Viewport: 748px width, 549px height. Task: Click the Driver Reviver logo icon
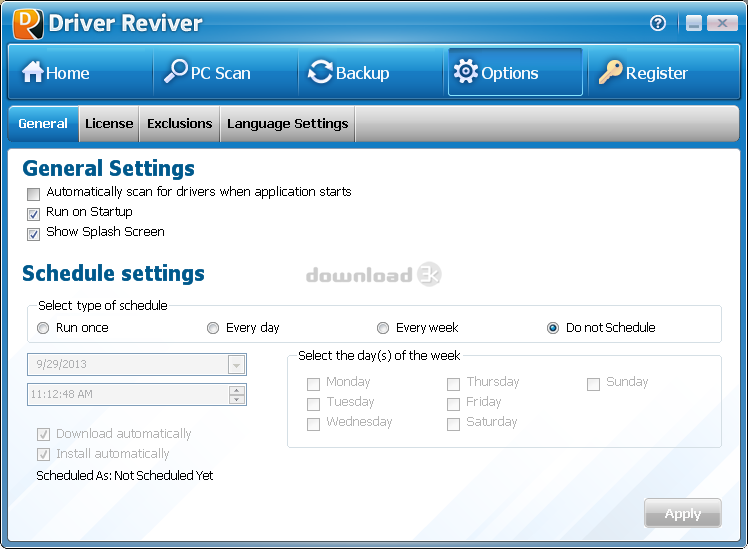[28, 23]
